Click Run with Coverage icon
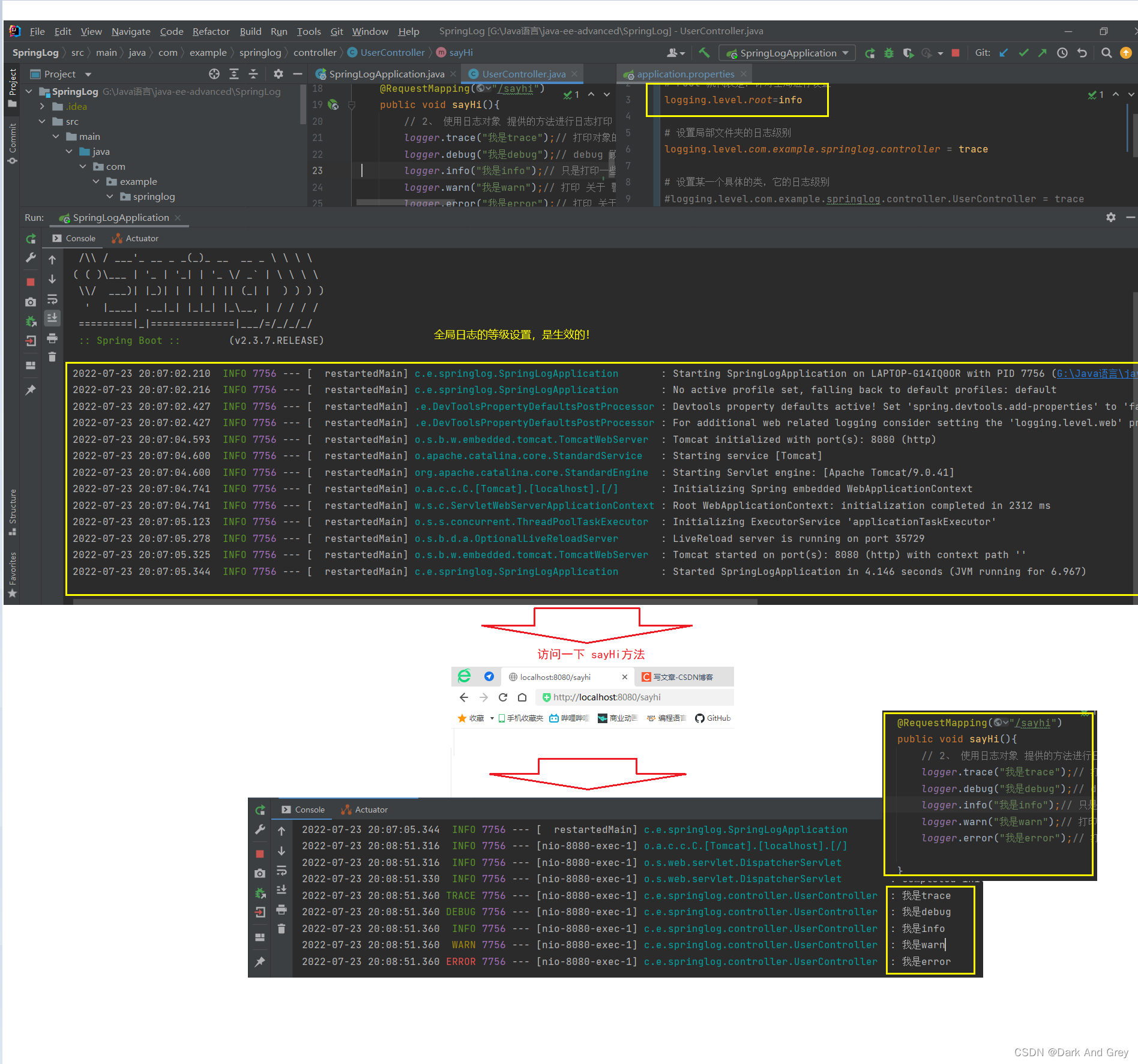 908,53
